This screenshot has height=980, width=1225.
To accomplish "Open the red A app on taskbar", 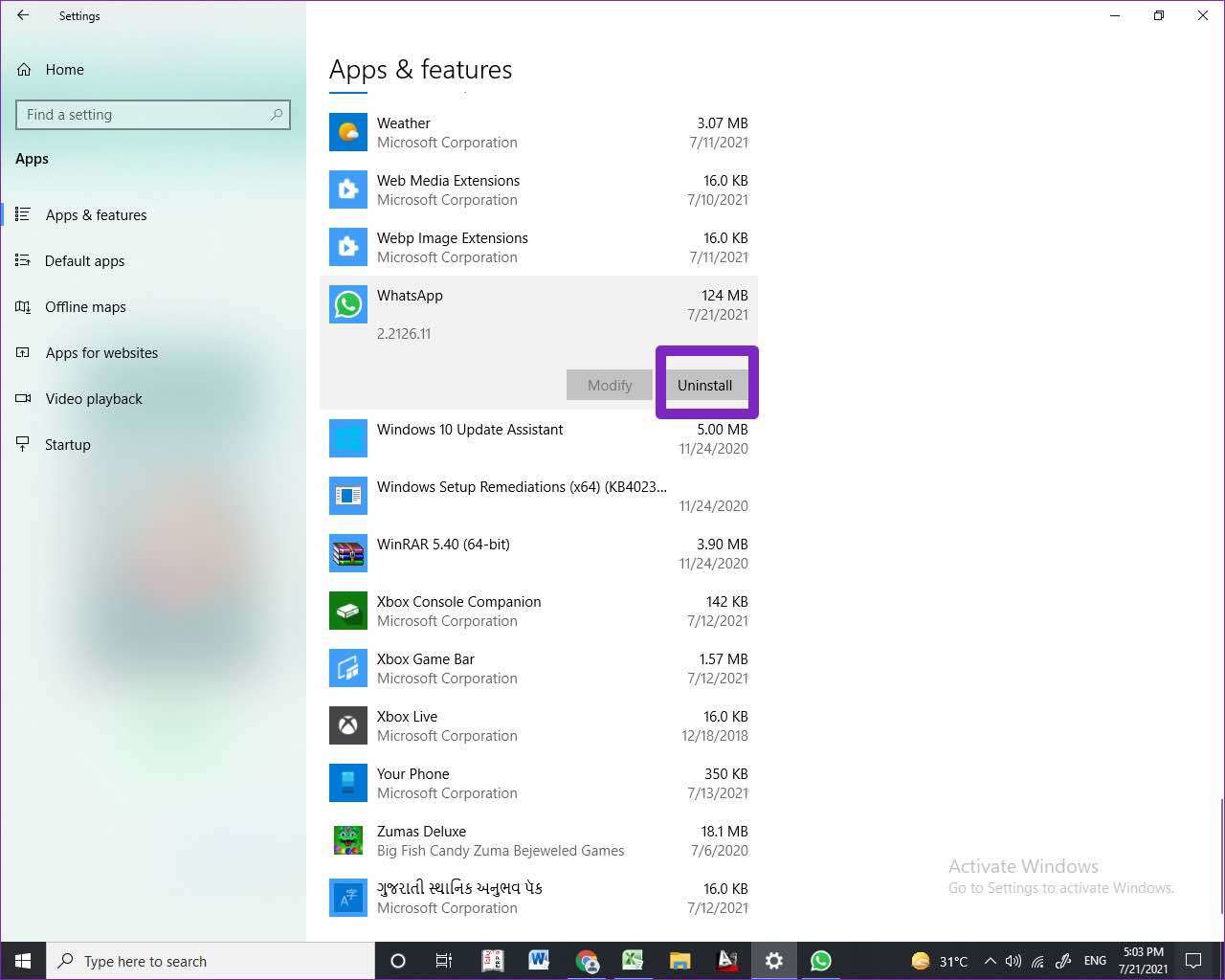I will (x=726, y=961).
